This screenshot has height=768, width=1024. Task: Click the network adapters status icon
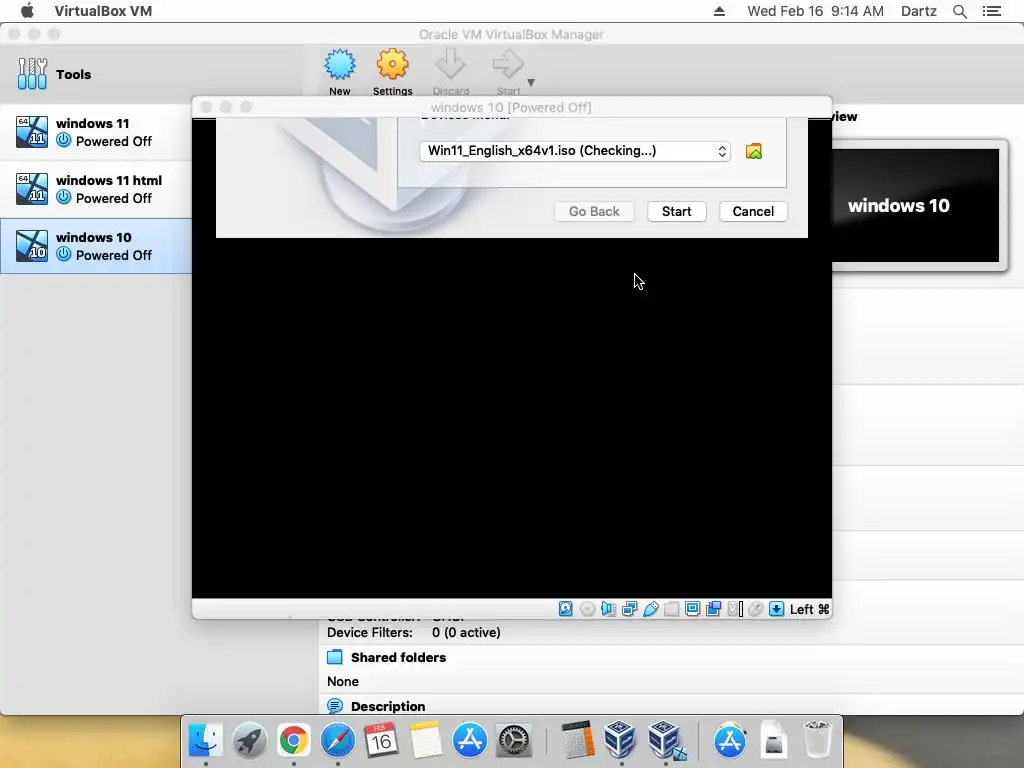coord(630,609)
